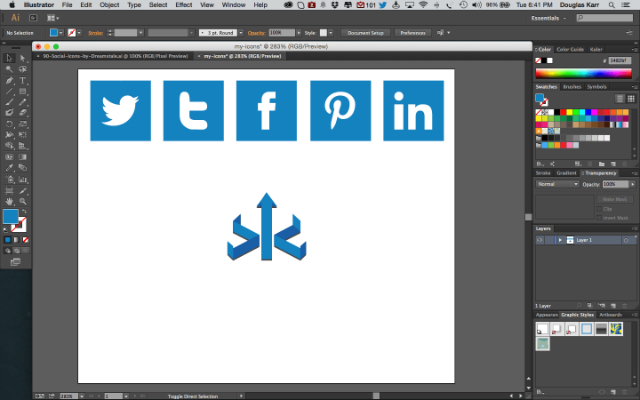Viewport: 640px width, 400px height.
Task: Click the Opacity field in control bar
Action: [x=282, y=33]
